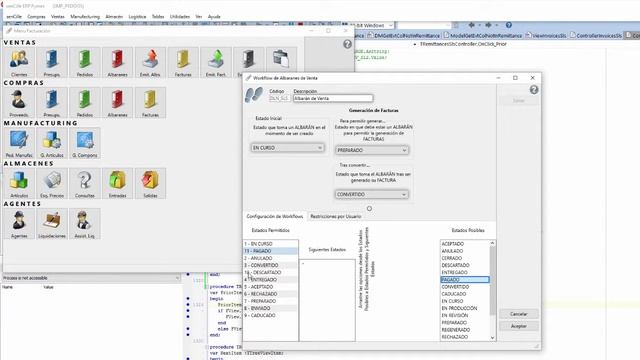This screenshot has height=360, width=640.
Task: Open Agentes icon under Agentes section
Action: (19, 224)
